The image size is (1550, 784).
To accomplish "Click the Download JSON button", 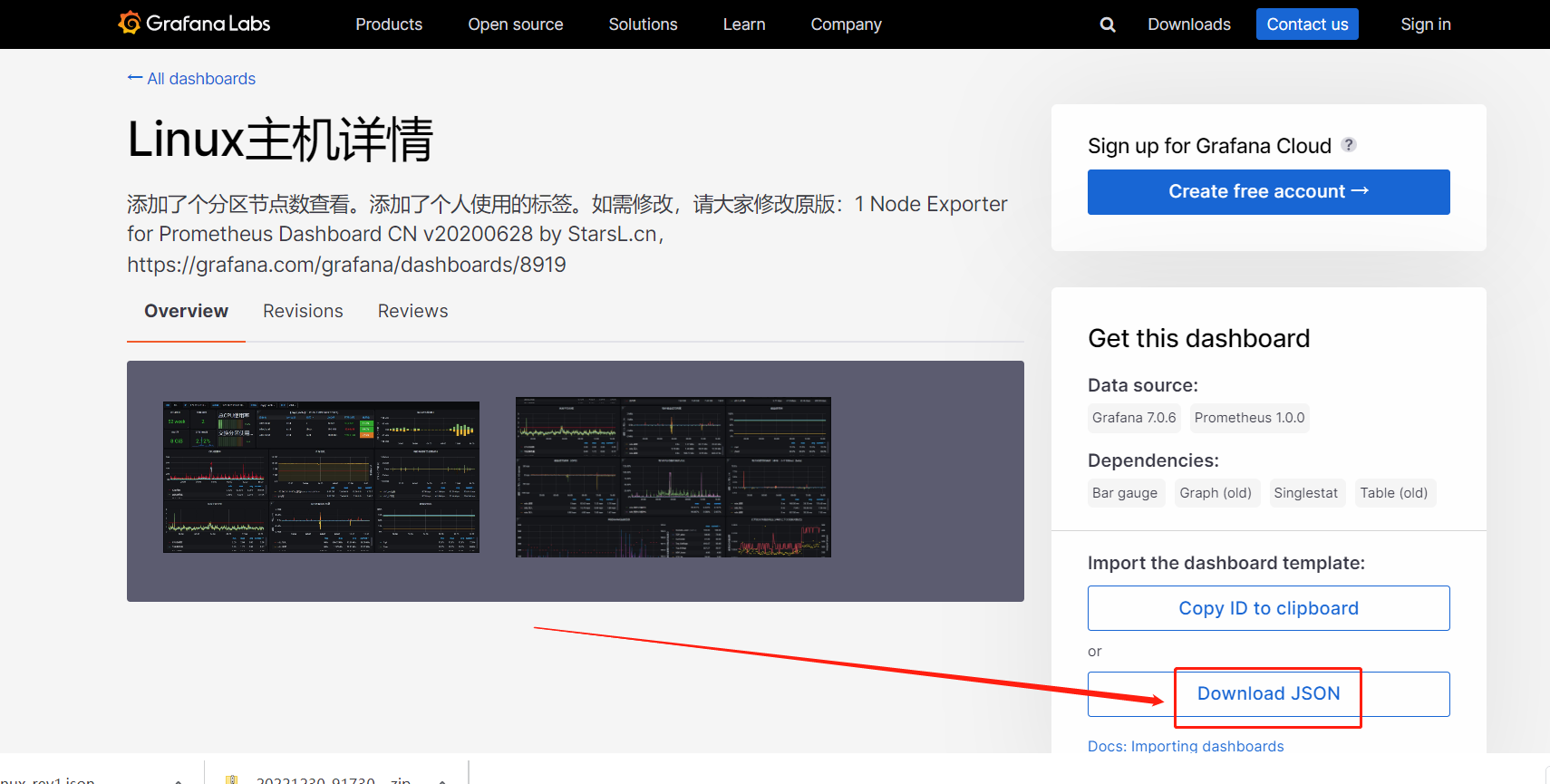I will pyautogui.click(x=1268, y=694).
